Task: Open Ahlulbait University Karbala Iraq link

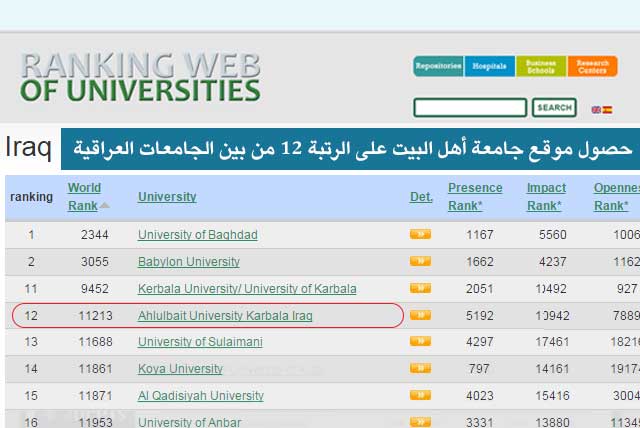Action: tap(225, 315)
